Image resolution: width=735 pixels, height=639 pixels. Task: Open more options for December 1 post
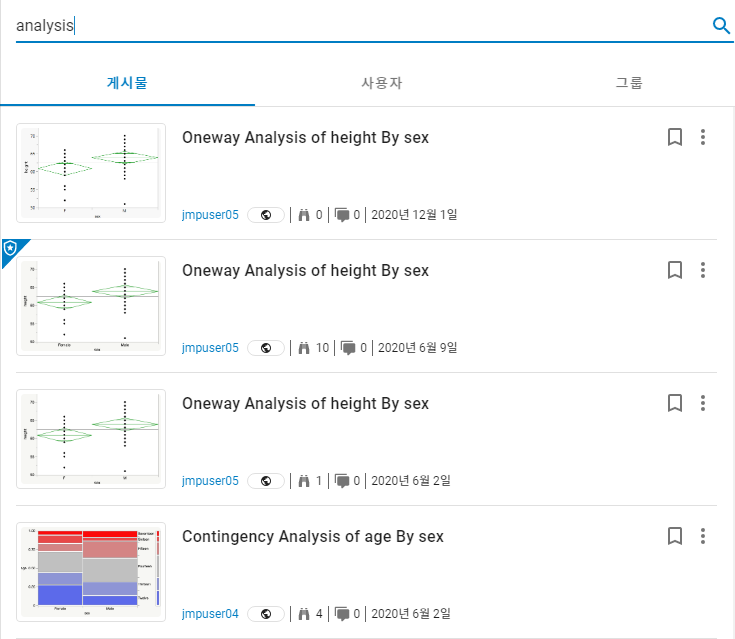703,137
